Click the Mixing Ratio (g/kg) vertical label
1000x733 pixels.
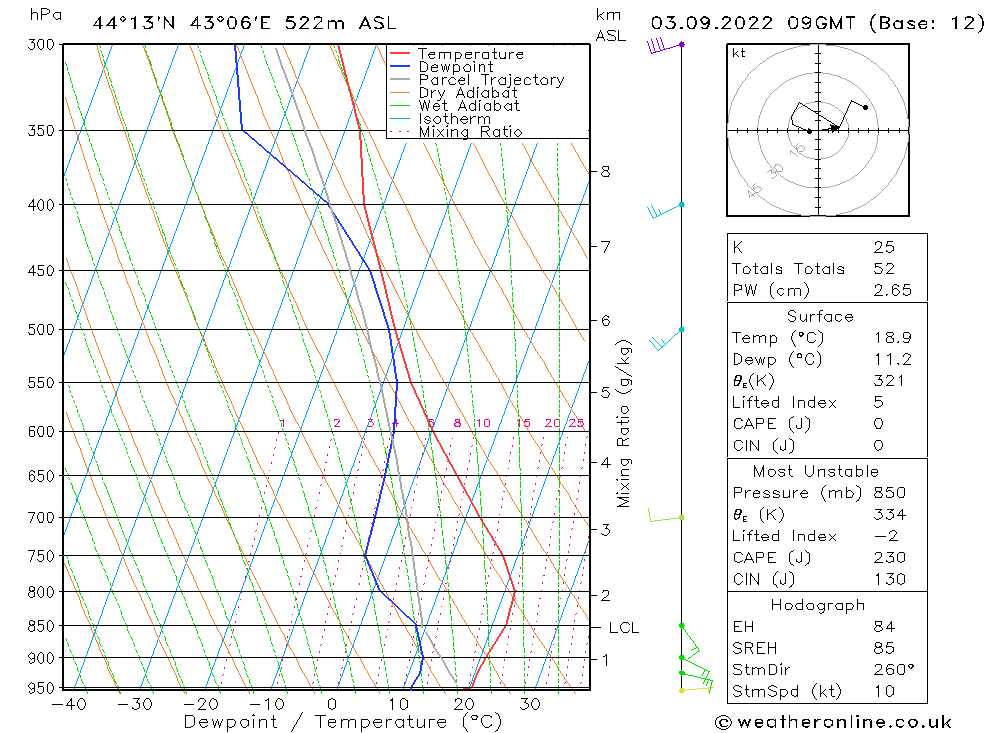point(624,424)
